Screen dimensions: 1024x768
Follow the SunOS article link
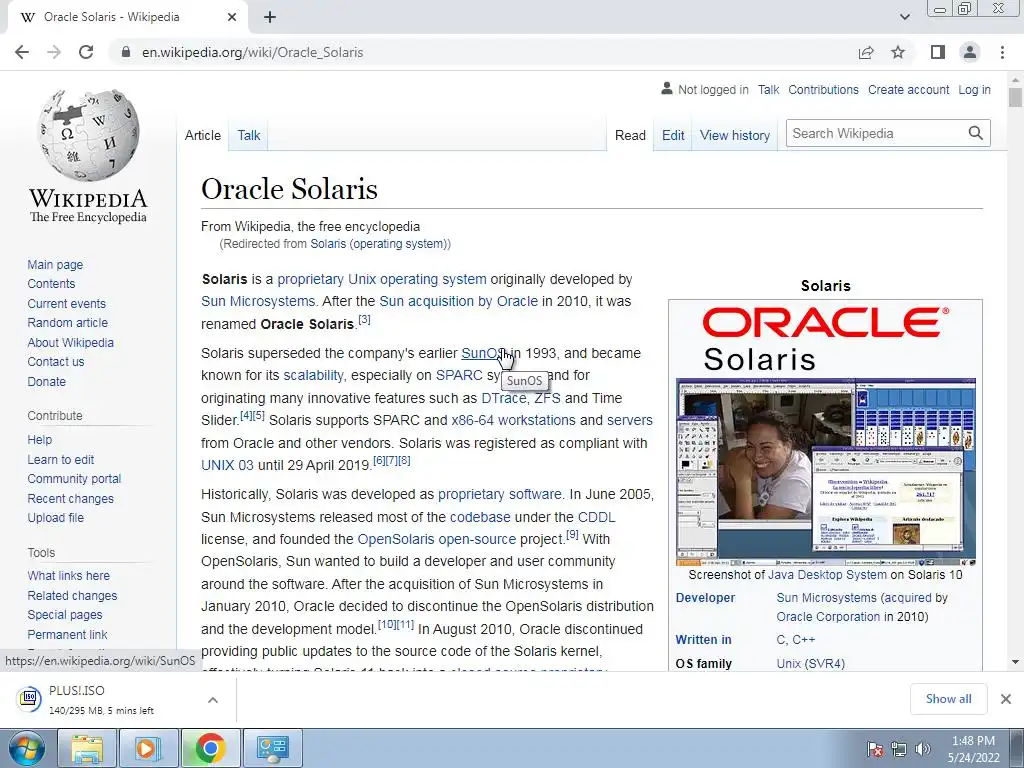point(482,353)
